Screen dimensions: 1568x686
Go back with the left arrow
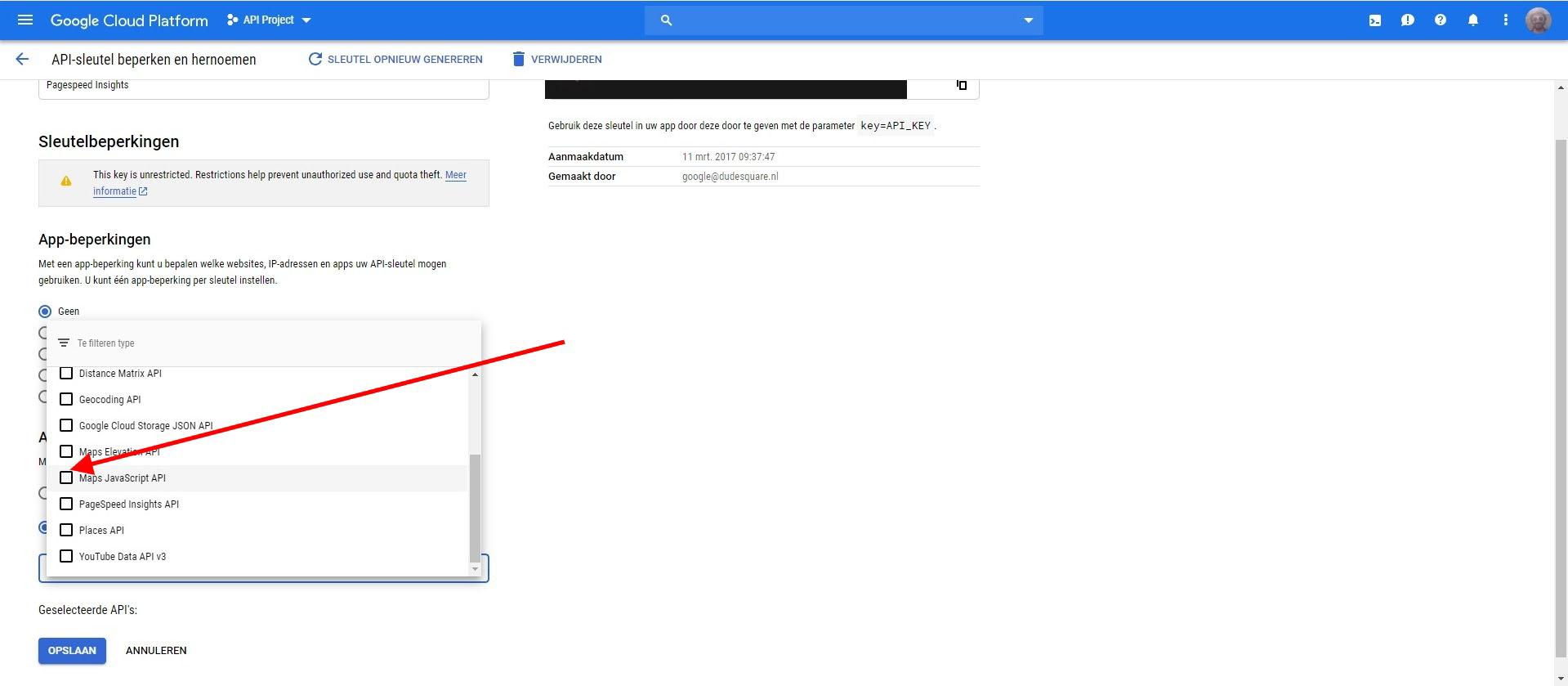point(22,59)
